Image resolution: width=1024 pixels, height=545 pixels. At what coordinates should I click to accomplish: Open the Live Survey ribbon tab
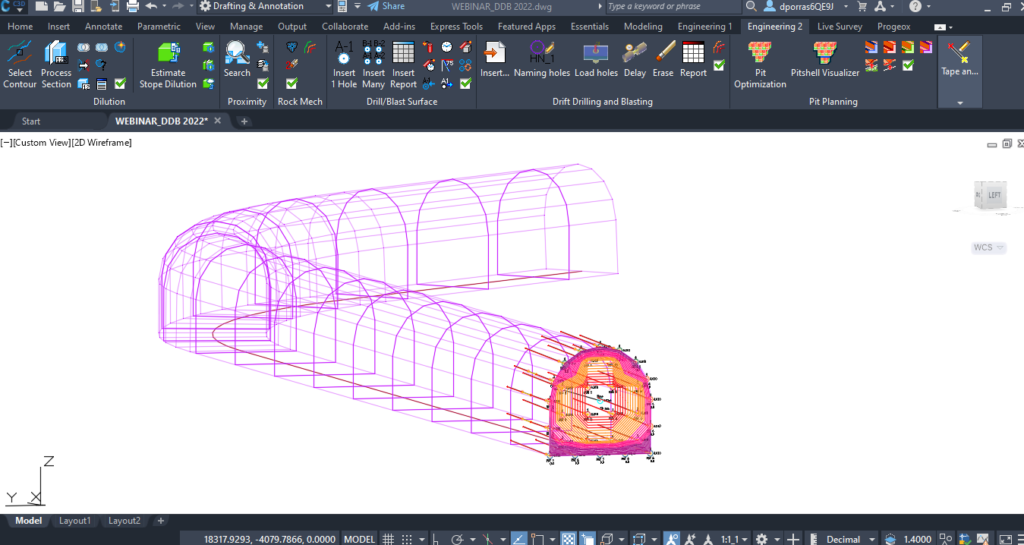click(839, 27)
